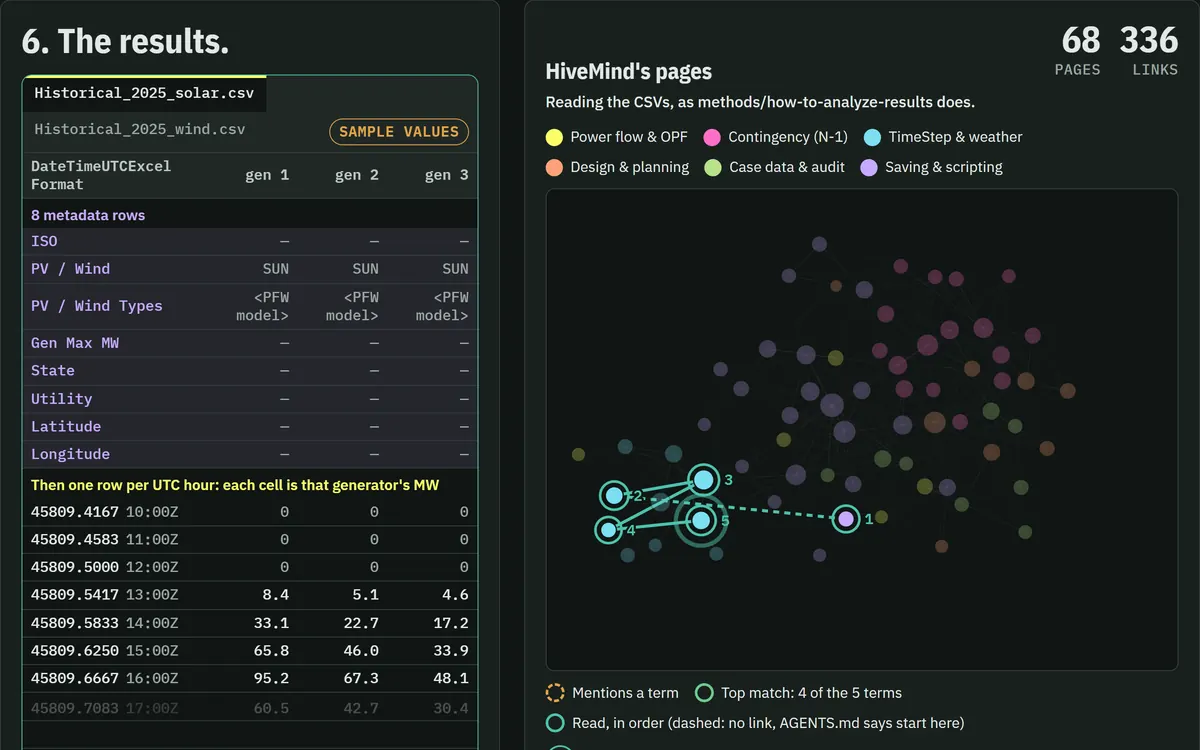Click the PV / Wind Types row label
Image resolution: width=1200 pixels, height=750 pixels.
[97, 306]
